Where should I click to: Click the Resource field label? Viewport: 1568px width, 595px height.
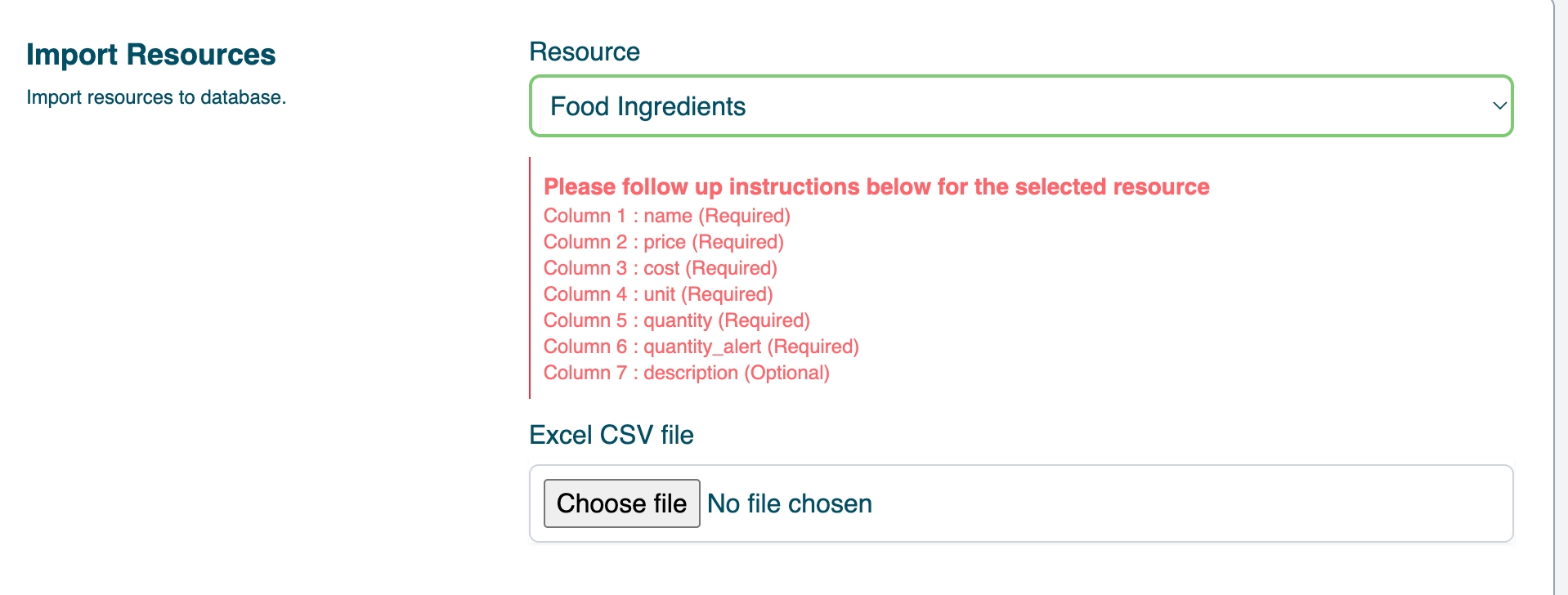(x=585, y=51)
